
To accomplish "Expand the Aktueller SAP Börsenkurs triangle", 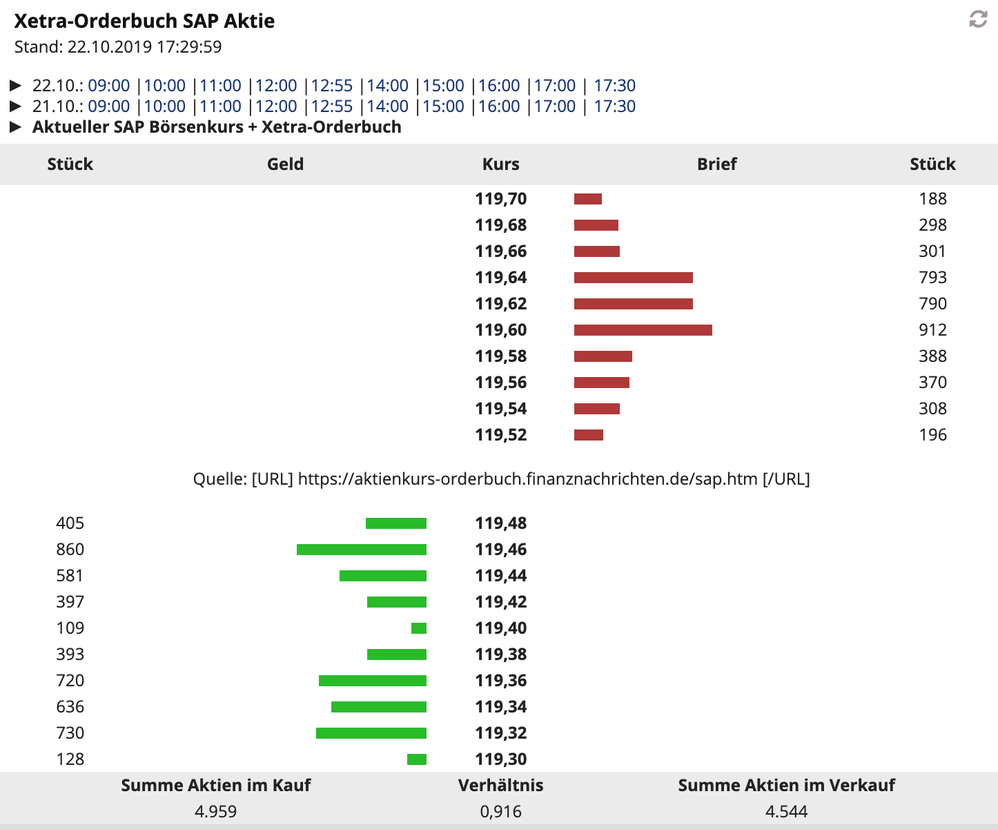I will pos(15,127).
